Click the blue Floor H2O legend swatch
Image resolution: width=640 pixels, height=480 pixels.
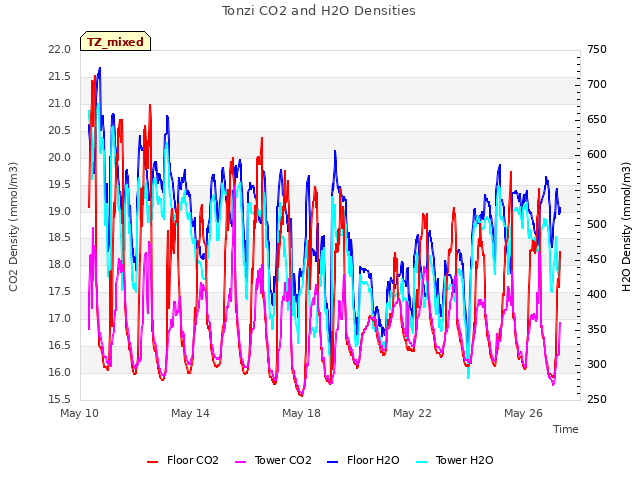click(333, 462)
